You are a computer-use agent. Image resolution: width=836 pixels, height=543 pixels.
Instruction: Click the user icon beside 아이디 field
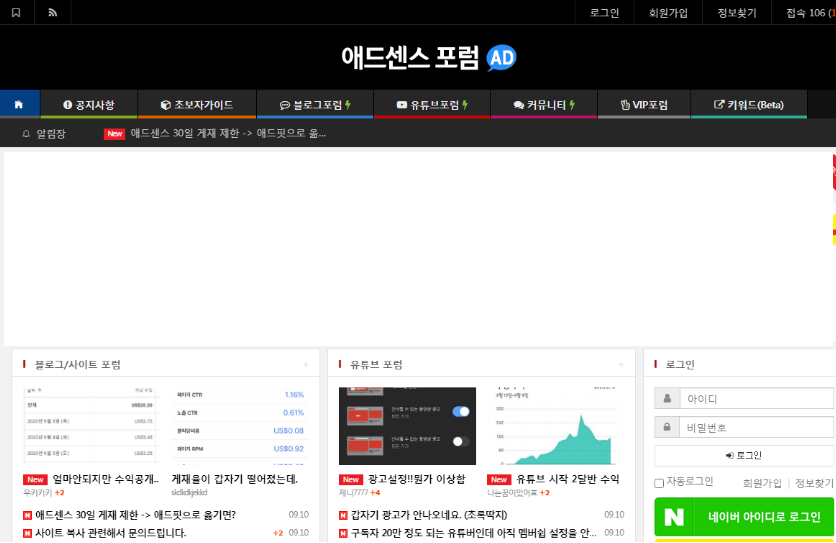tap(667, 398)
